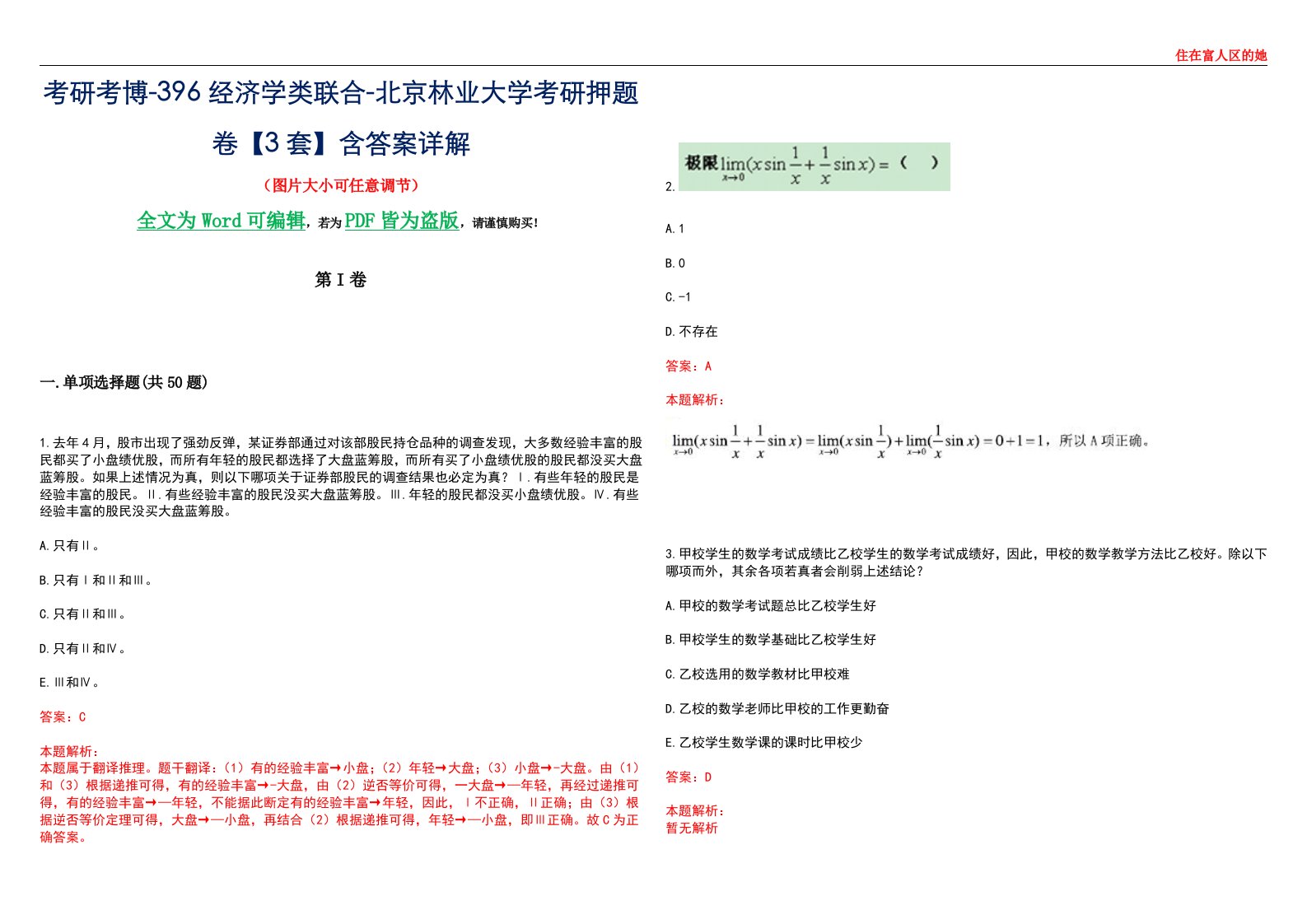This screenshot has width=1307, height=924.
Task: Select option E.乙校学生数学课的课时比甲校少
Action: tap(764, 743)
